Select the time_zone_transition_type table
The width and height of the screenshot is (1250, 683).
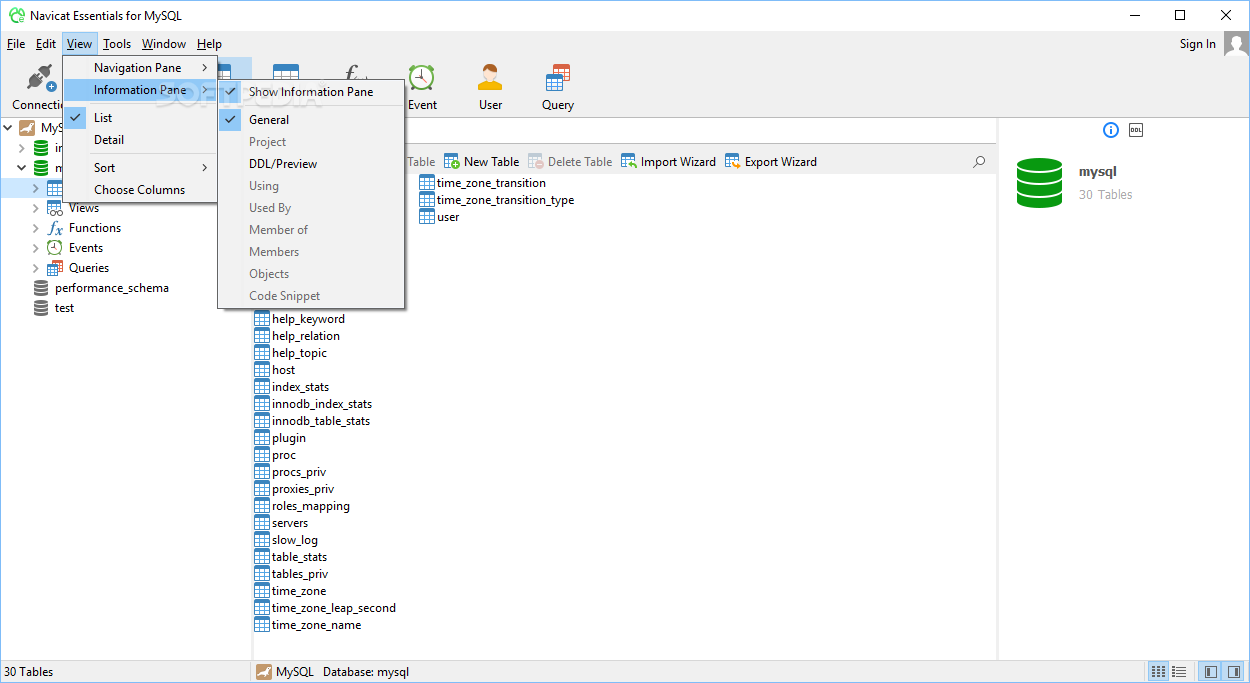pyautogui.click(x=497, y=200)
